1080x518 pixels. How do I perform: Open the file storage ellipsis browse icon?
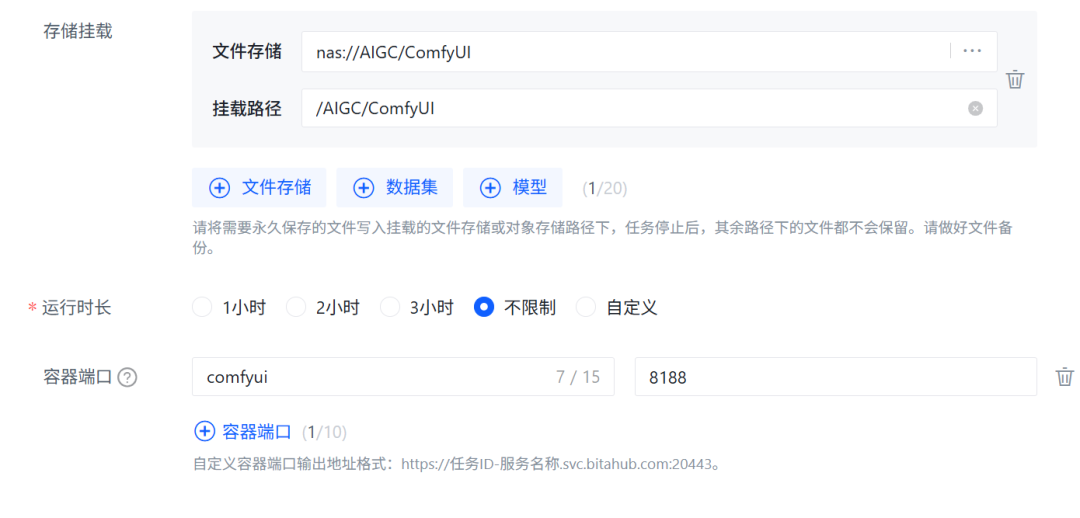(972, 51)
